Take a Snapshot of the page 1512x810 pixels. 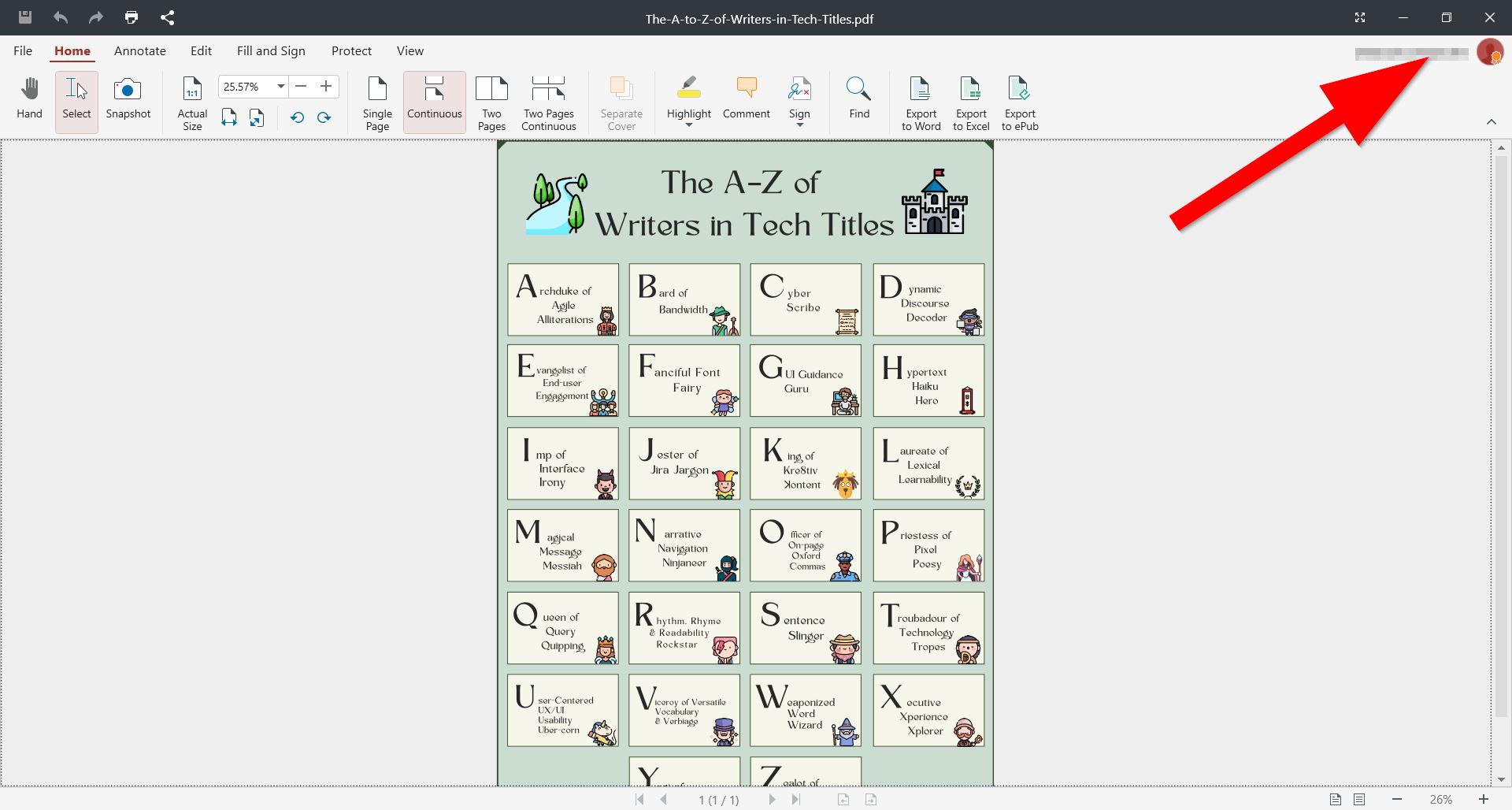pyautogui.click(x=128, y=98)
